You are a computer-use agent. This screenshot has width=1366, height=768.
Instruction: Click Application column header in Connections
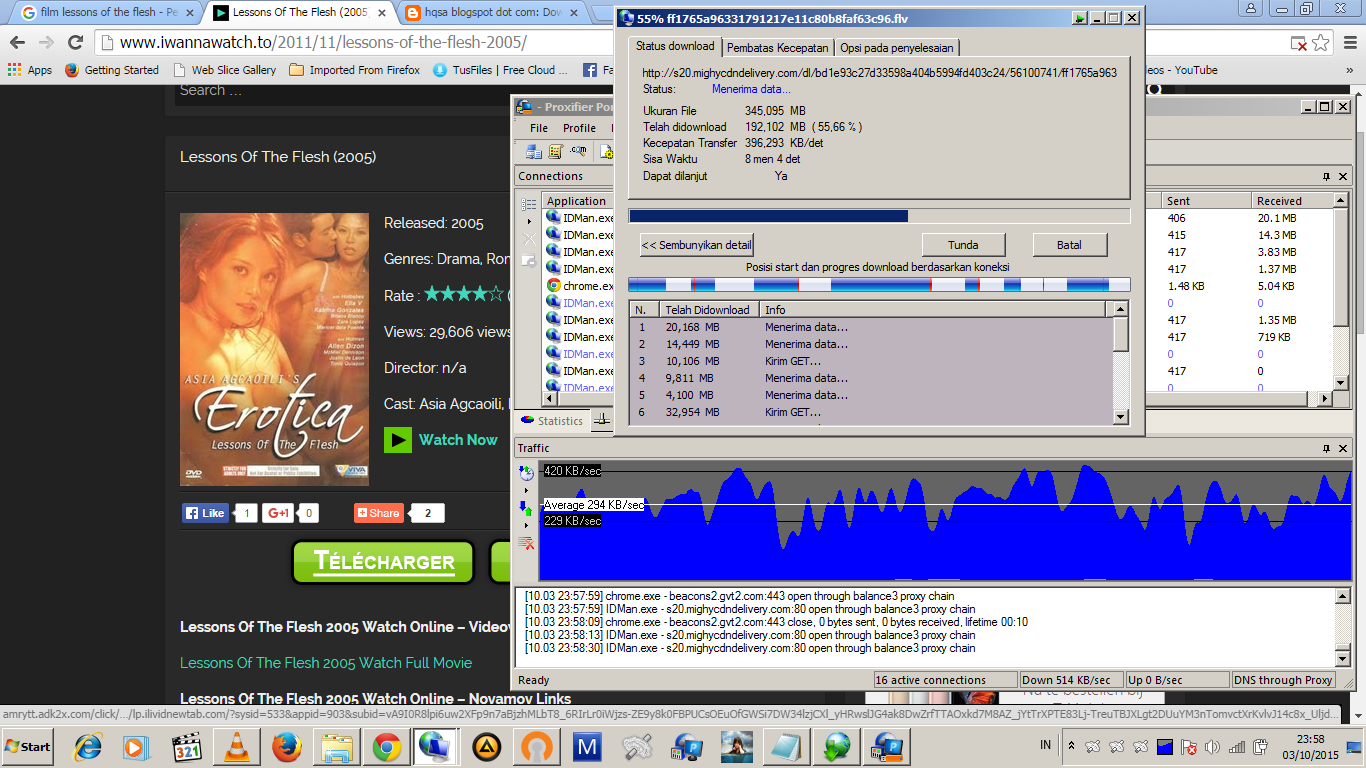coord(576,201)
